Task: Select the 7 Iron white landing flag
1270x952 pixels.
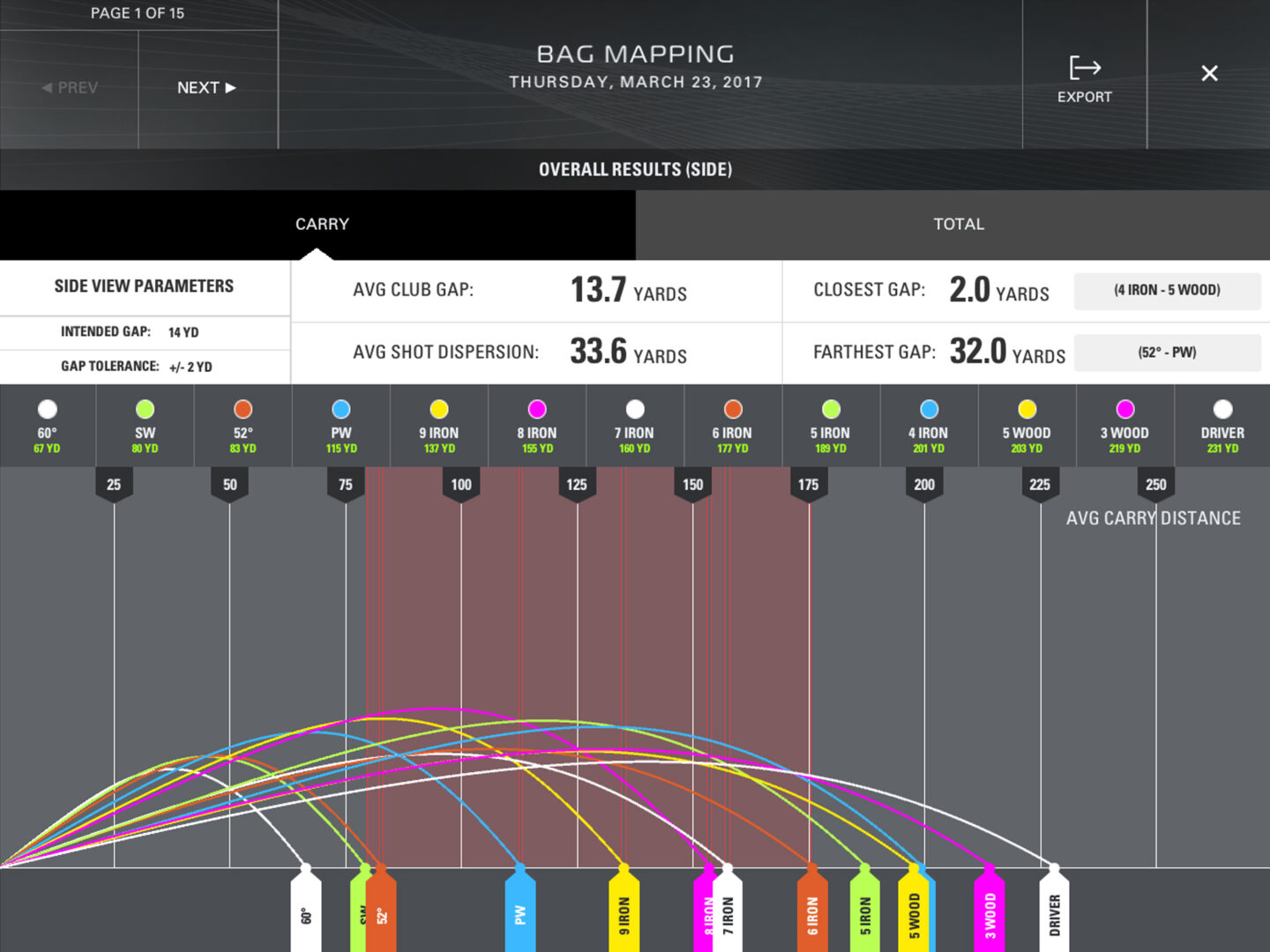Action: [728, 910]
